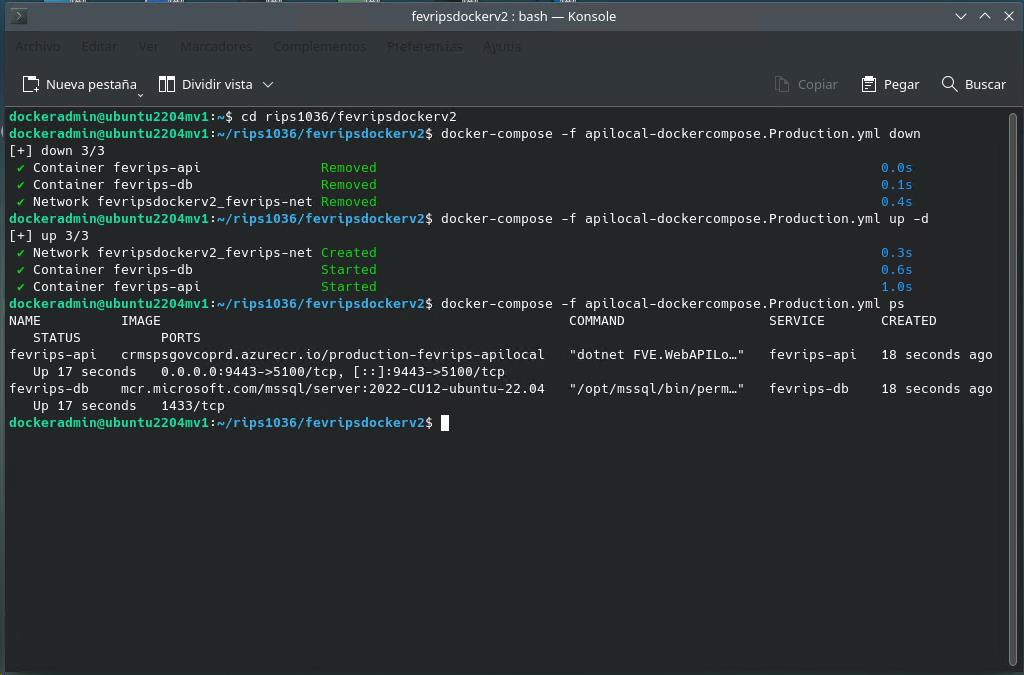
Task: Click the command '"dotnet FVE.WebAPILo…"'
Action: coord(656,354)
